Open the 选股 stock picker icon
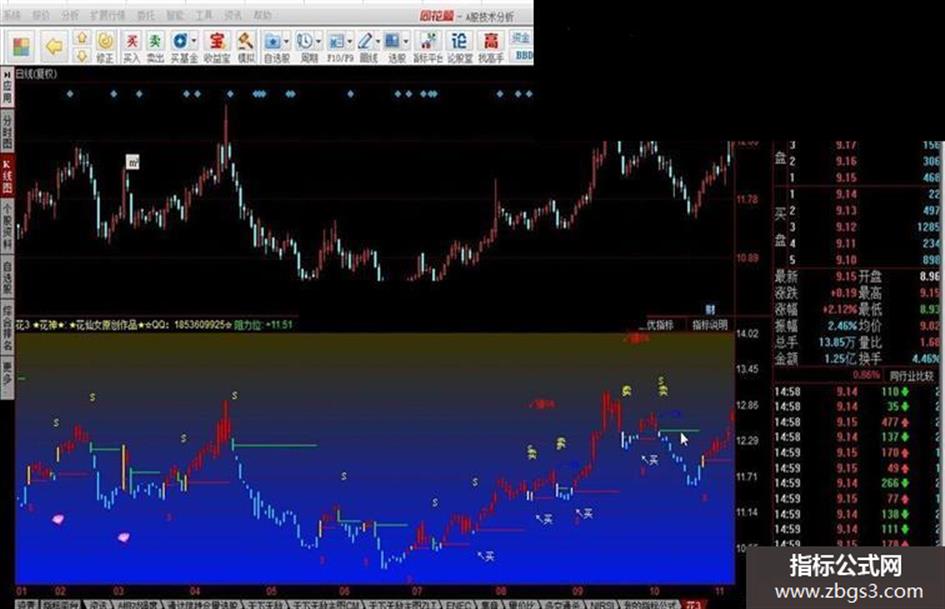This screenshot has width=945, height=609. 394,48
